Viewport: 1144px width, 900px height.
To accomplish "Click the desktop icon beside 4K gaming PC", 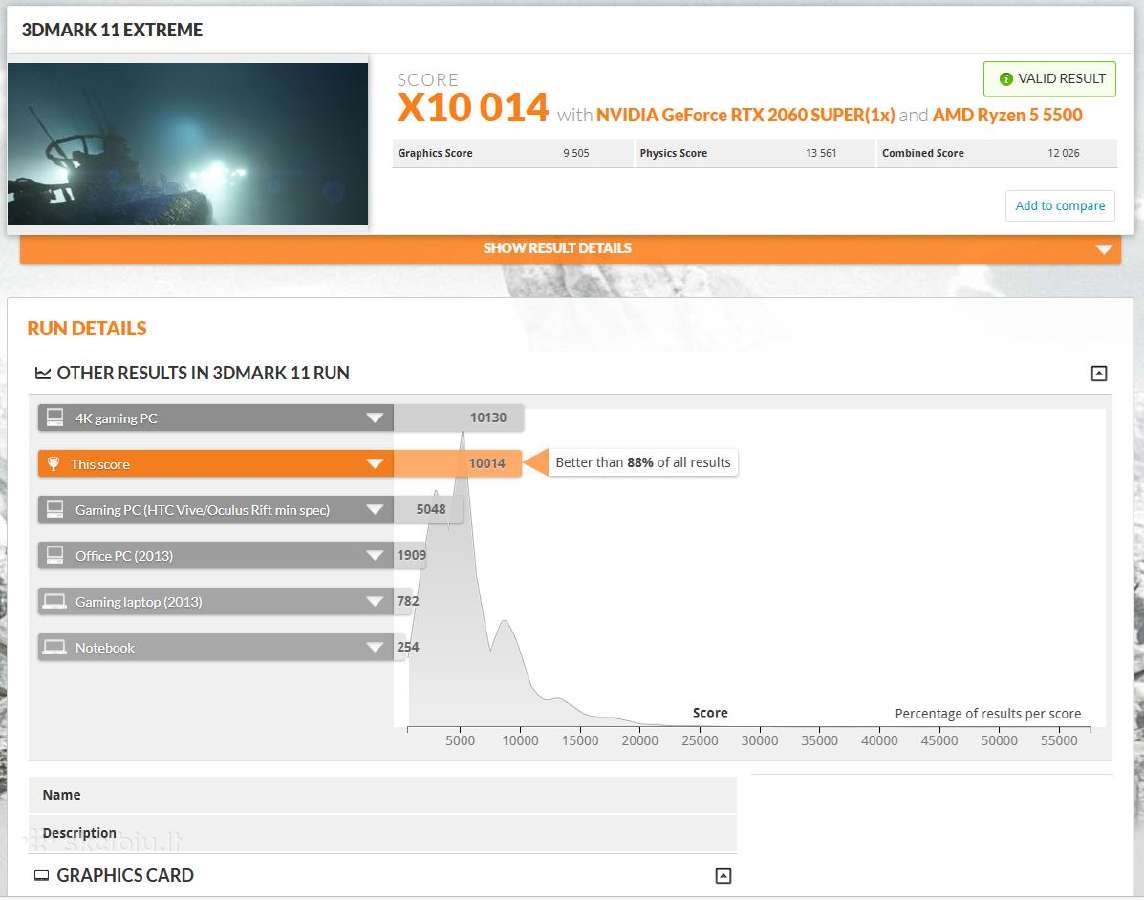I will pos(55,417).
